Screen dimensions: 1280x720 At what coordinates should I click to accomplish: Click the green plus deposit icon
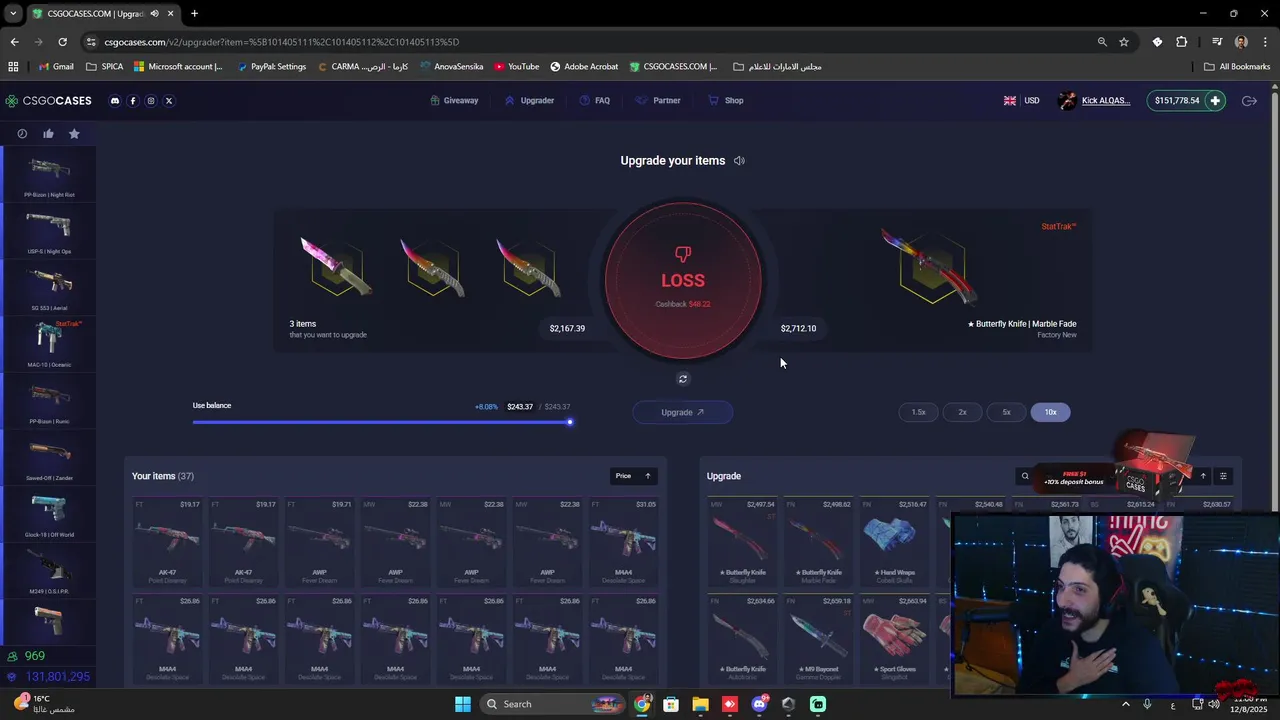click(x=1215, y=101)
